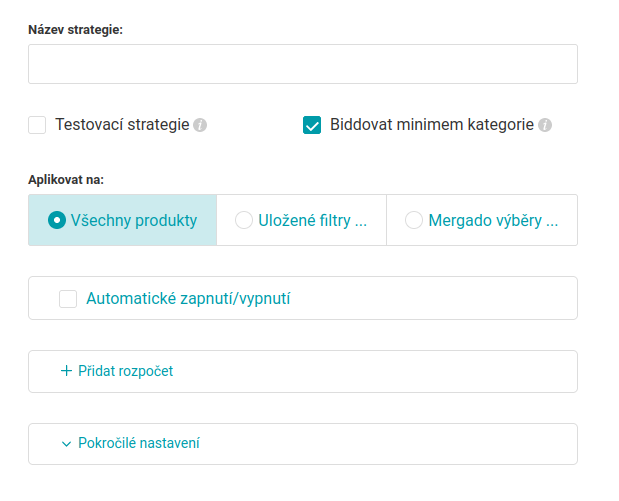The image size is (619, 501).
Task: Click the Biddovat minimem kategorie label text
Action: pos(432,125)
